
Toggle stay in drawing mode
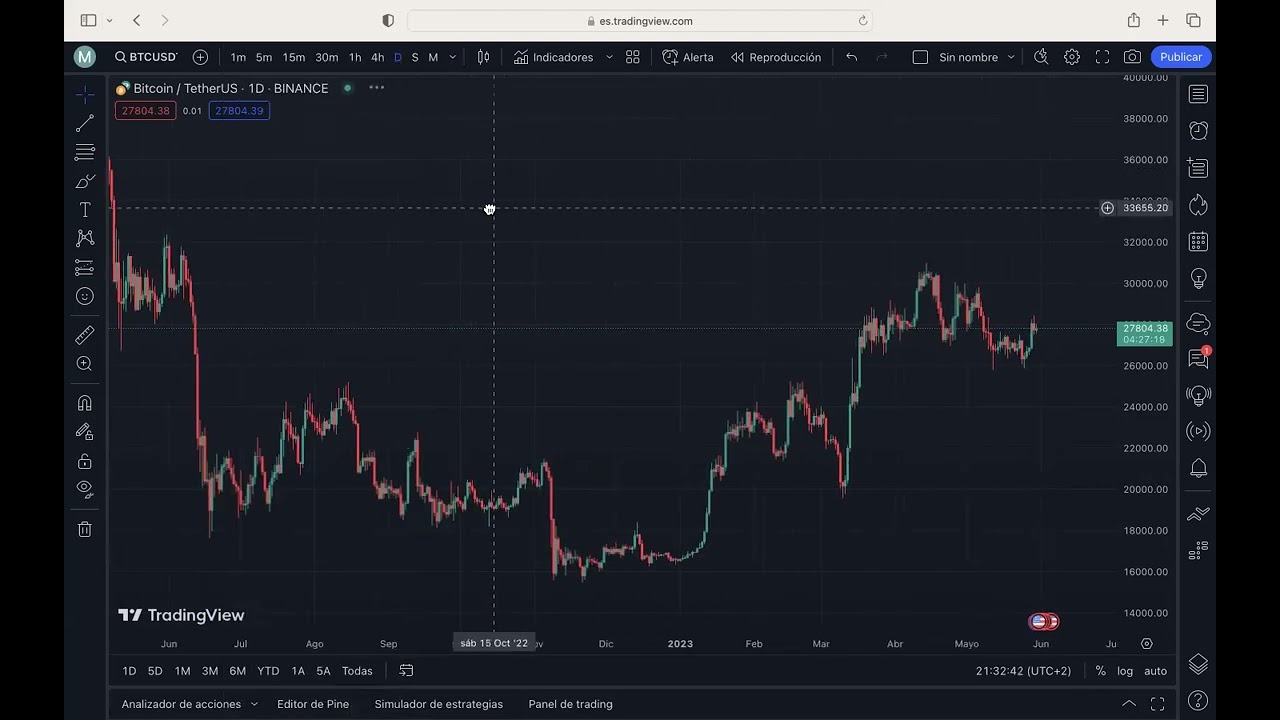coord(85,432)
